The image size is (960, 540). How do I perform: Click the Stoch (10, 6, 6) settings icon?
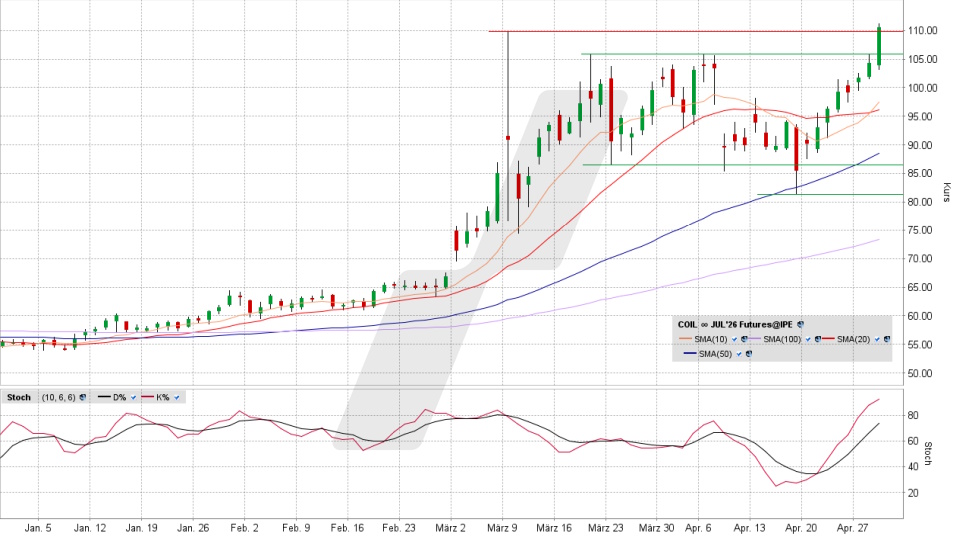(82, 397)
